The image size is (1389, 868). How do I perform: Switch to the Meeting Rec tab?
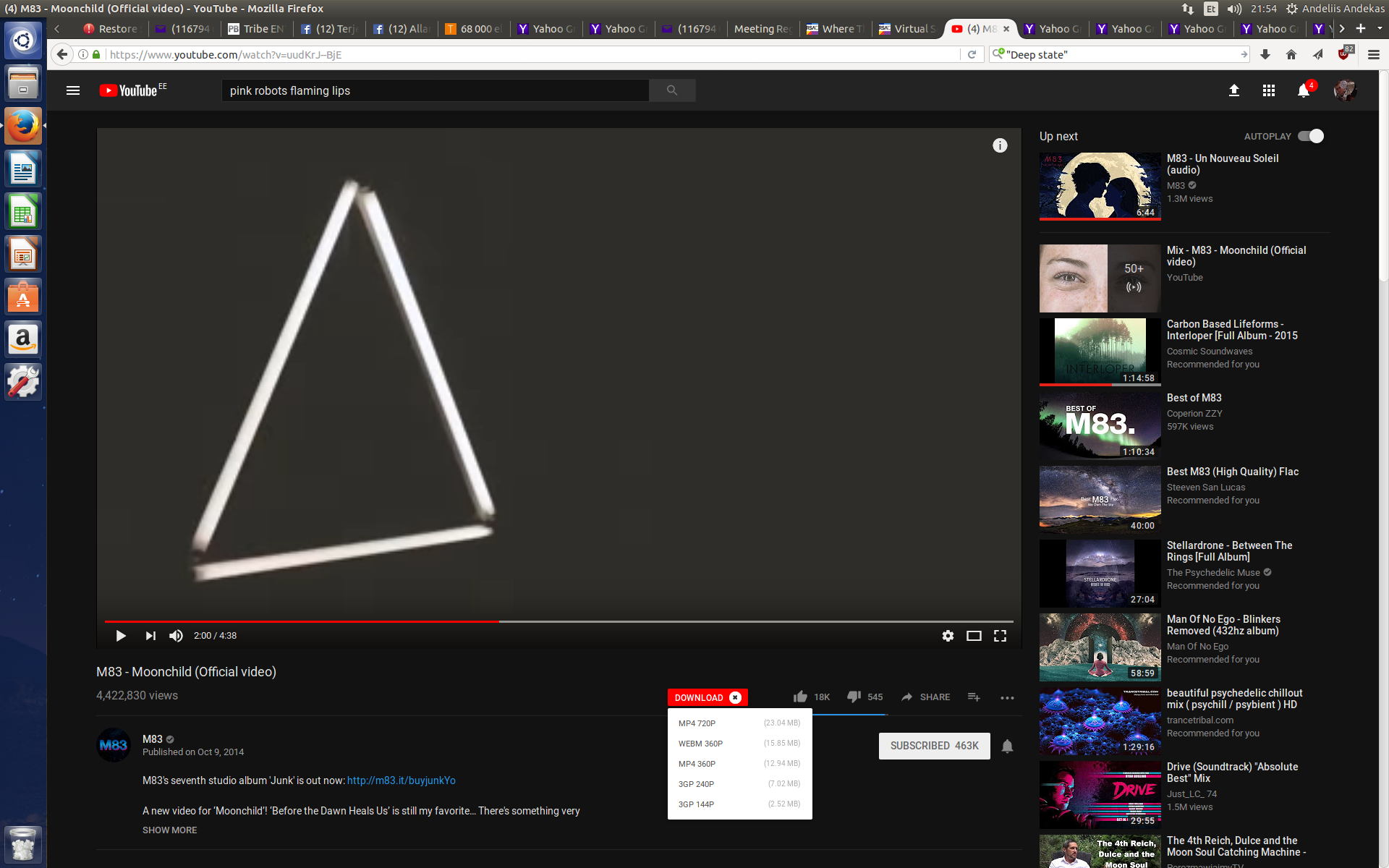[x=763, y=29]
